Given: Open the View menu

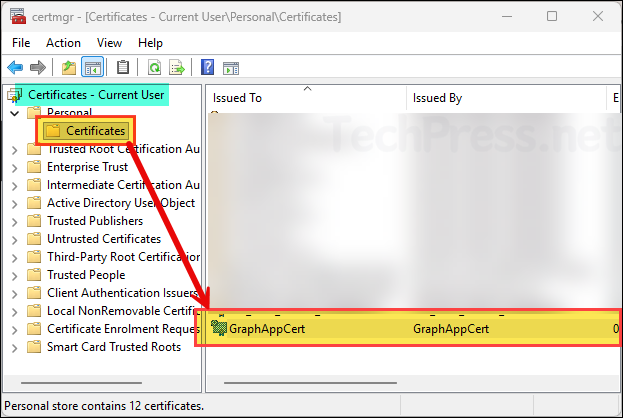Looking at the screenshot, I should click(109, 43).
